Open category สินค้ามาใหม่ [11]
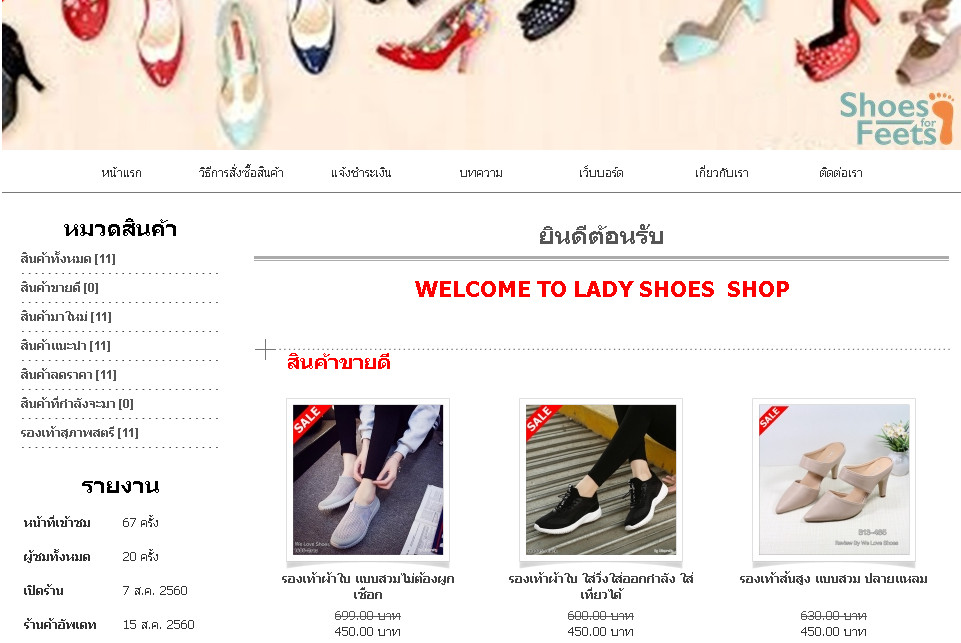 [x=66, y=316]
